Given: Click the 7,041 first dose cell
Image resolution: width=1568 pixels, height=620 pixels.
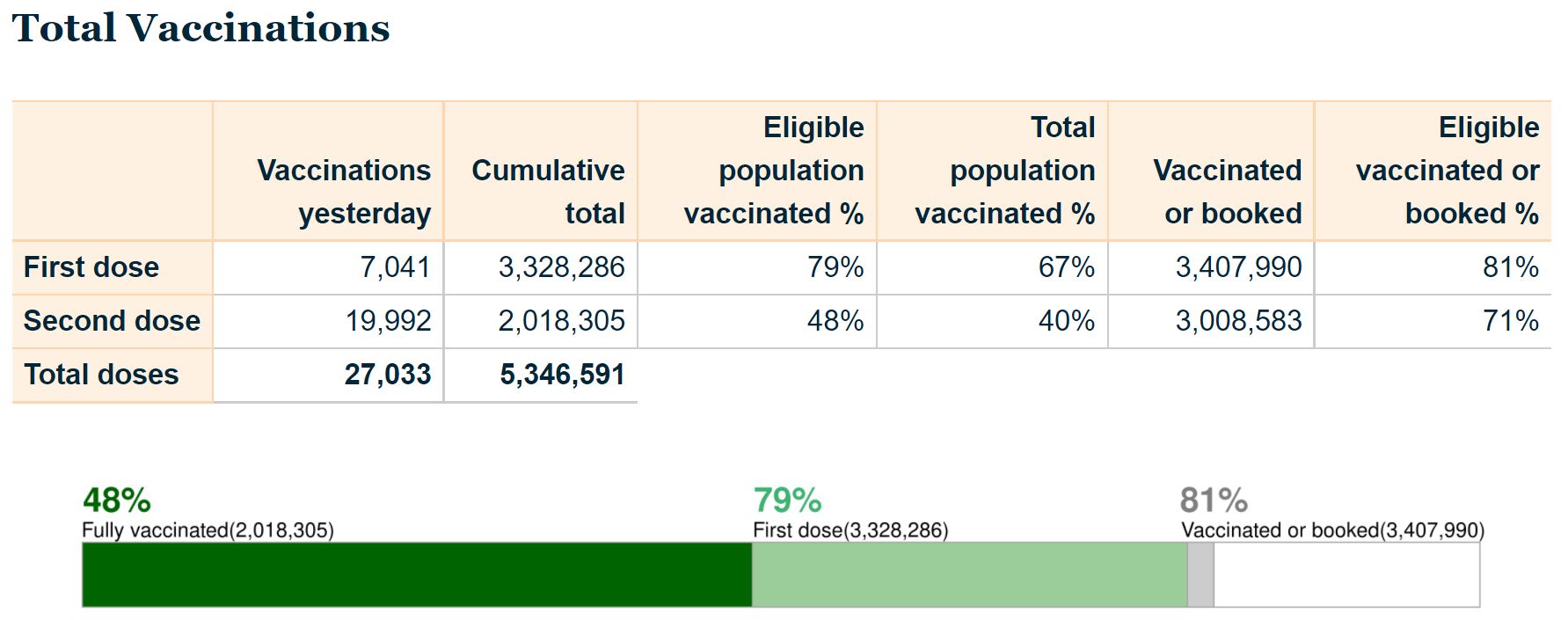Looking at the screenshot, I should tap(395, 267).
